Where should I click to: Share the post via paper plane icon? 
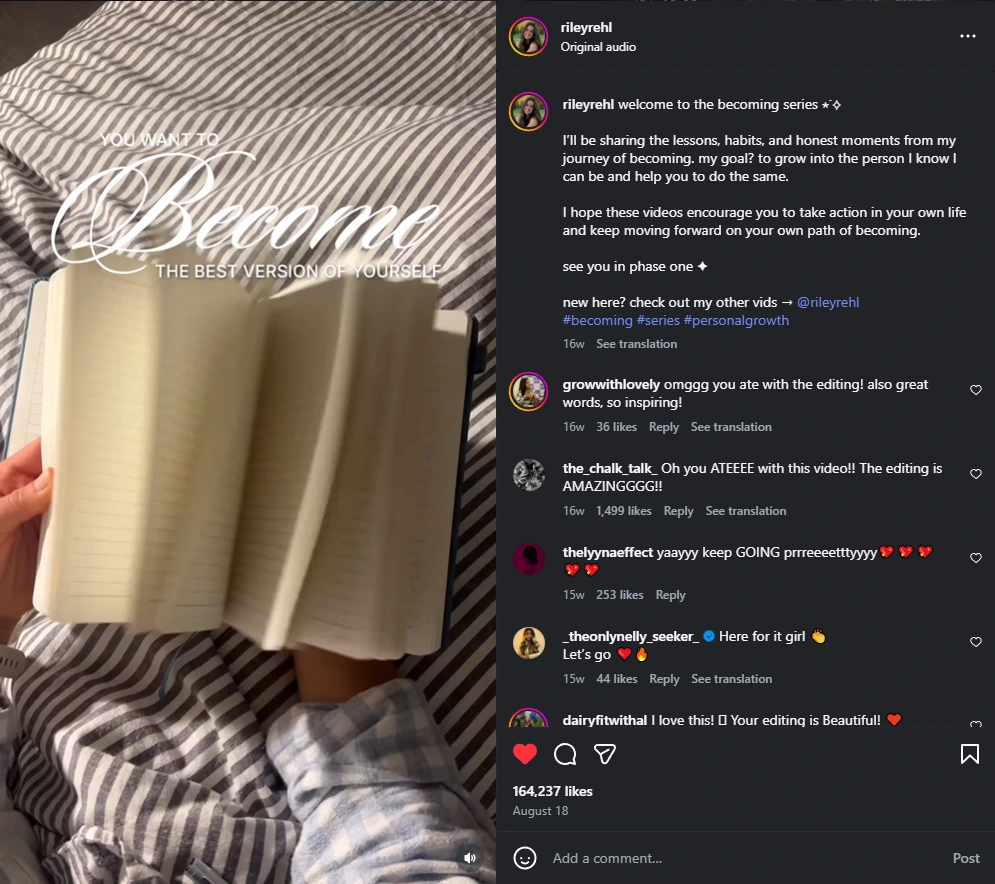point(605,754)
